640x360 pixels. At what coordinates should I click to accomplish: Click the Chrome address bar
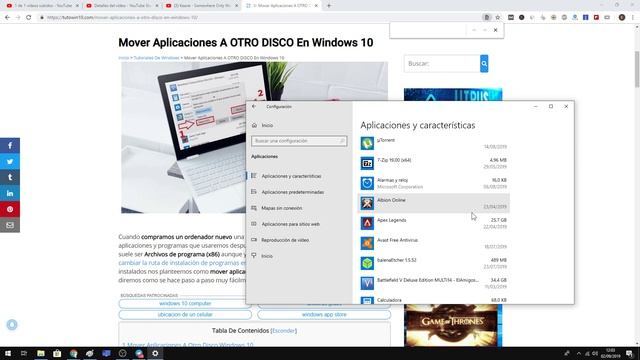[x=261, y=18]
